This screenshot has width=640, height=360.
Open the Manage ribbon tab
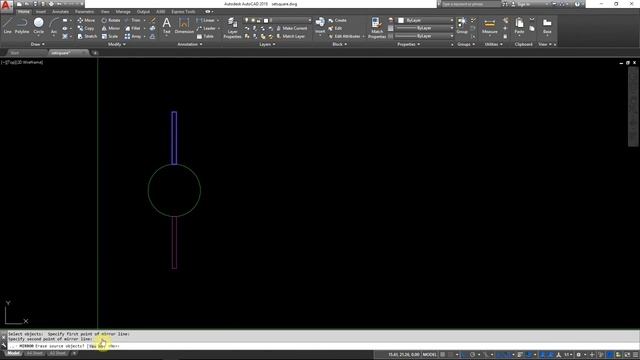coord(123,12)
